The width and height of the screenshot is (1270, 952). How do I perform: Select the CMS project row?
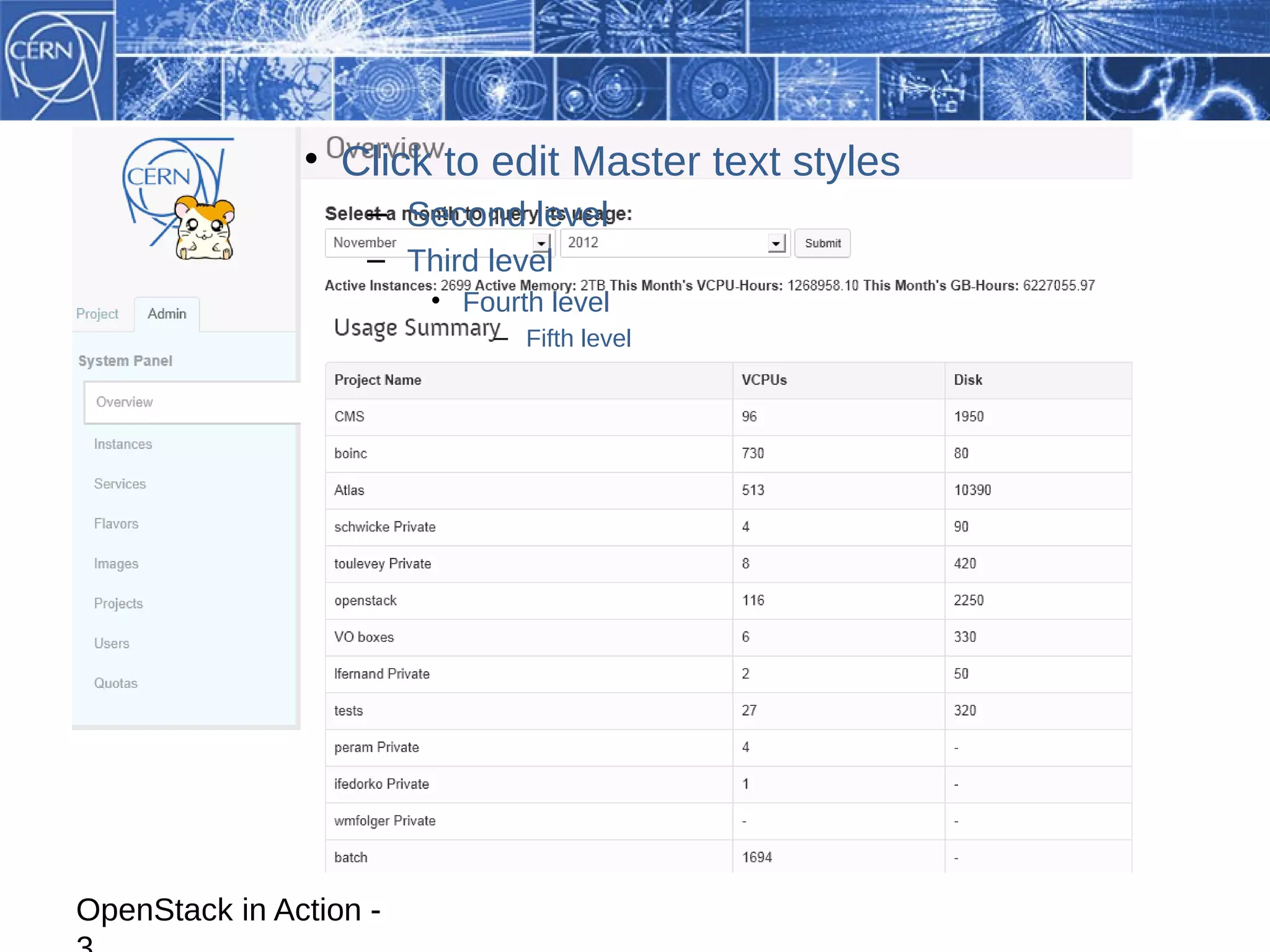click(729, 416)
